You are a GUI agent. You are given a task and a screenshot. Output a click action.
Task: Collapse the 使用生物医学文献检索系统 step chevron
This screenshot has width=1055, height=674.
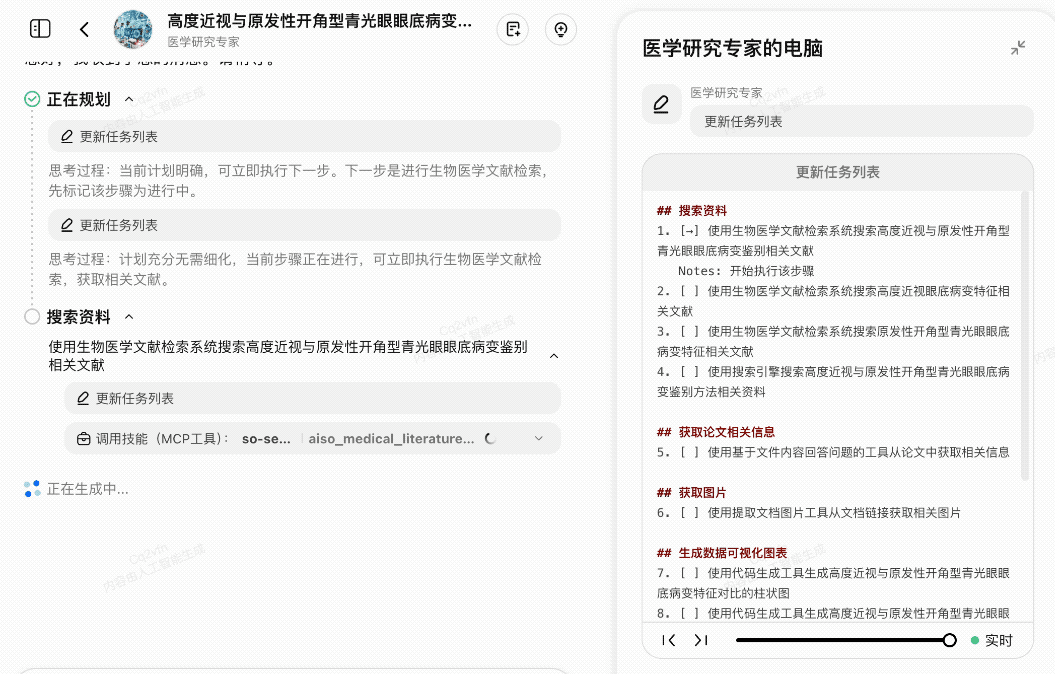click(x=554, y=356)
